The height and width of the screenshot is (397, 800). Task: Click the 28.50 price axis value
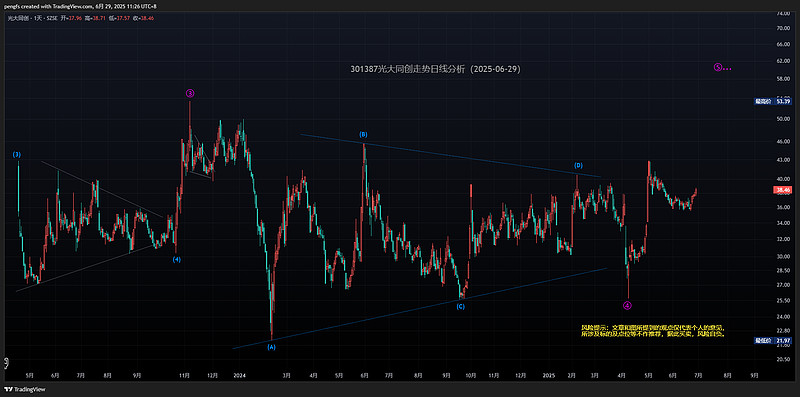783,270
